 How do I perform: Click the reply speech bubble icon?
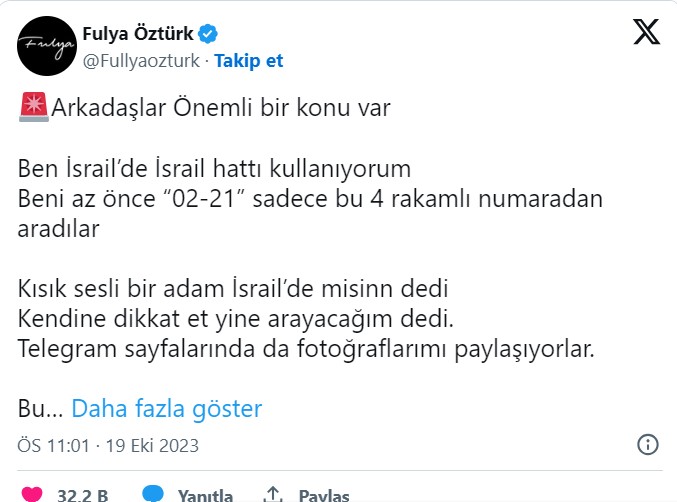click(153, 494)
